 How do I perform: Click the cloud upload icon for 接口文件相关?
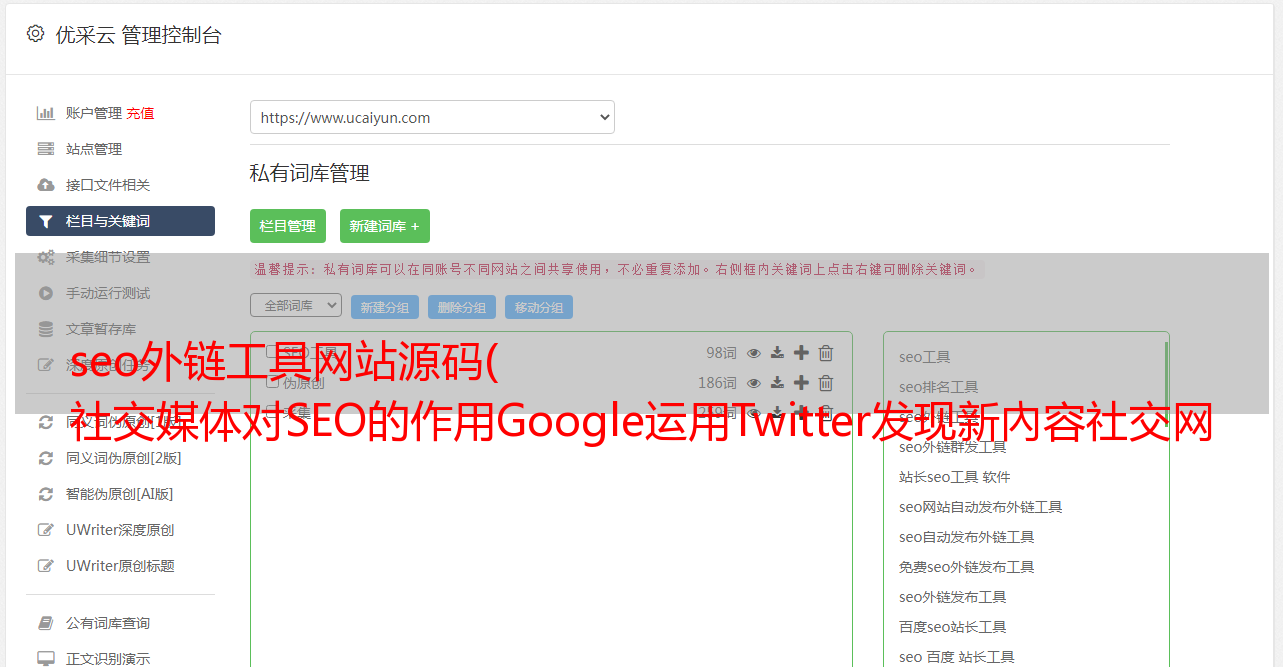(46, 185)
